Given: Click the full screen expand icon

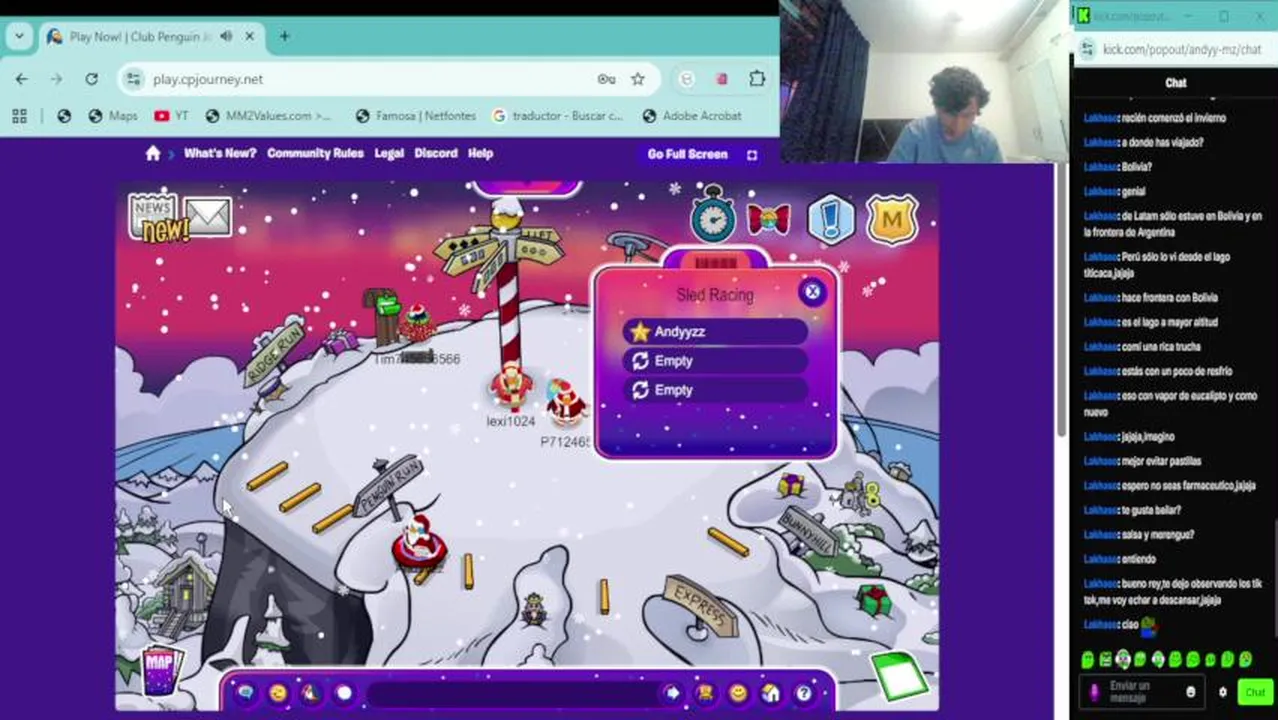Looking at the screenshot, I should [x=752, y=154].
